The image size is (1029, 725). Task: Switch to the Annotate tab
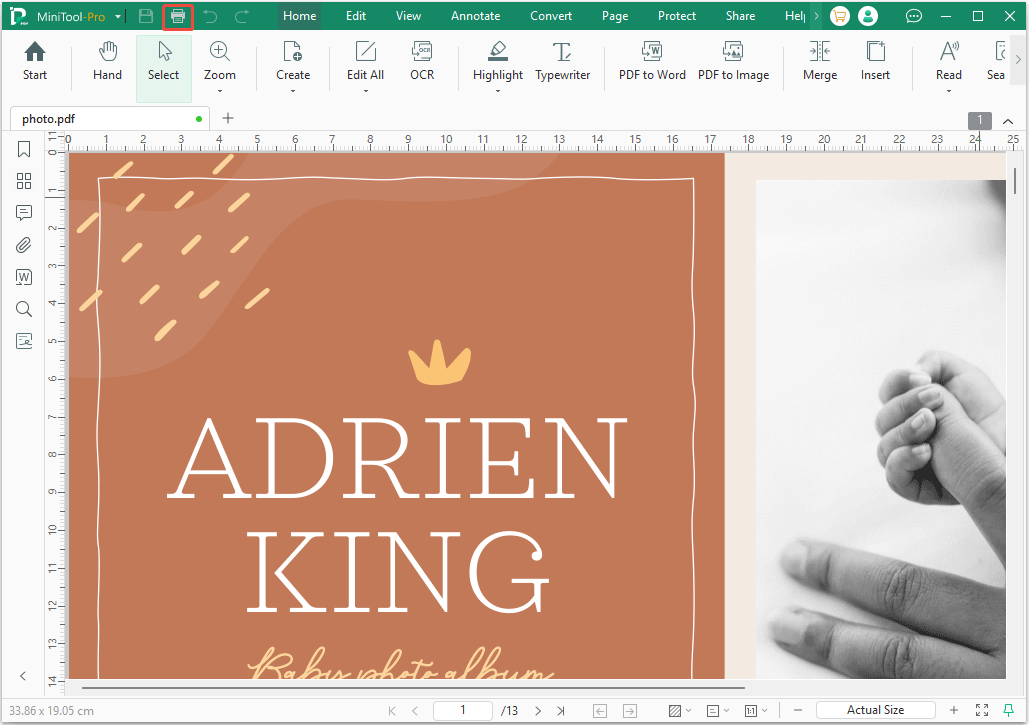476,16
